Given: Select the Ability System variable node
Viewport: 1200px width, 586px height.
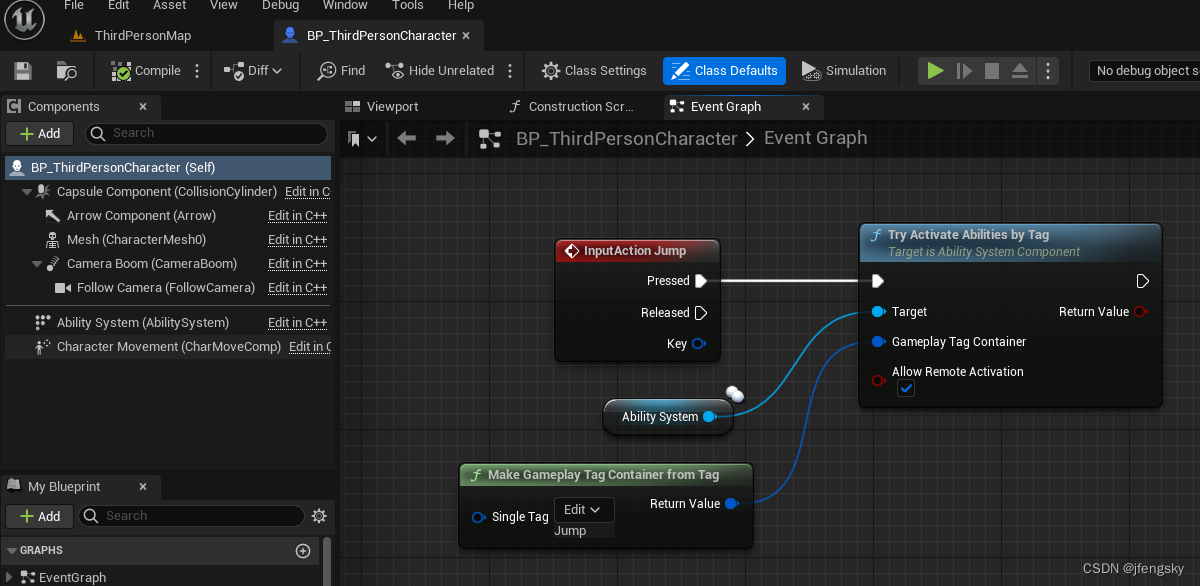Looking at the screenshot, I should [x=668, y=417].
